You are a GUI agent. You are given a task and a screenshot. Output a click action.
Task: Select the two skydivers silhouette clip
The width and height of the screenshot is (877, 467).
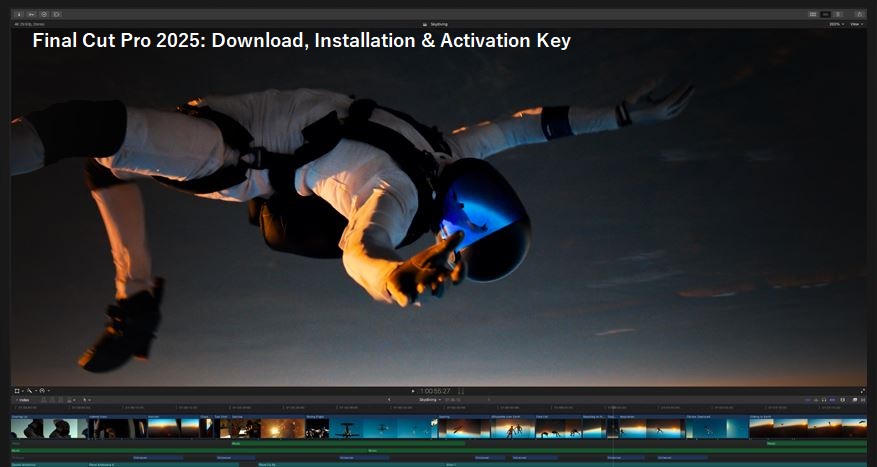512,427
